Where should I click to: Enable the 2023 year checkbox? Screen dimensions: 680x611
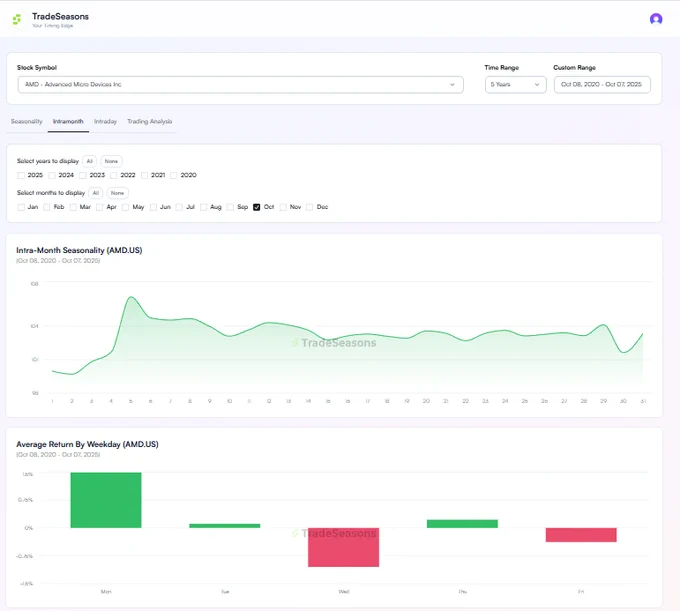[x=83, y=175]
